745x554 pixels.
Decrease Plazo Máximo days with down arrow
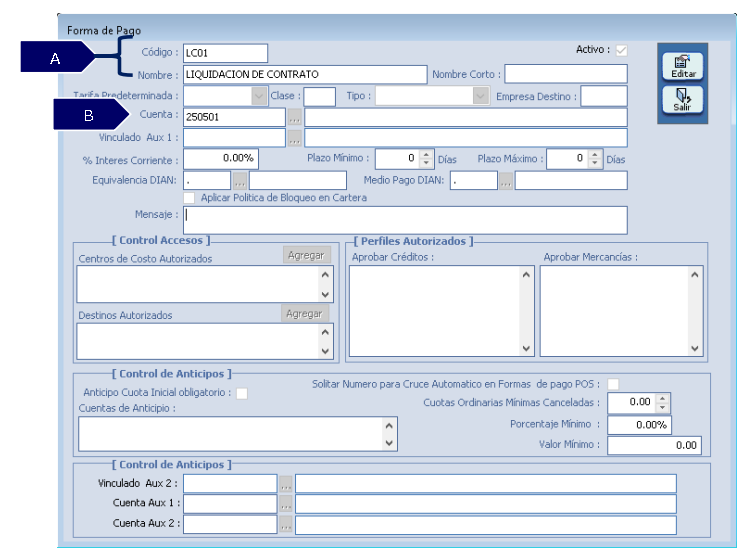coord(594,163)
